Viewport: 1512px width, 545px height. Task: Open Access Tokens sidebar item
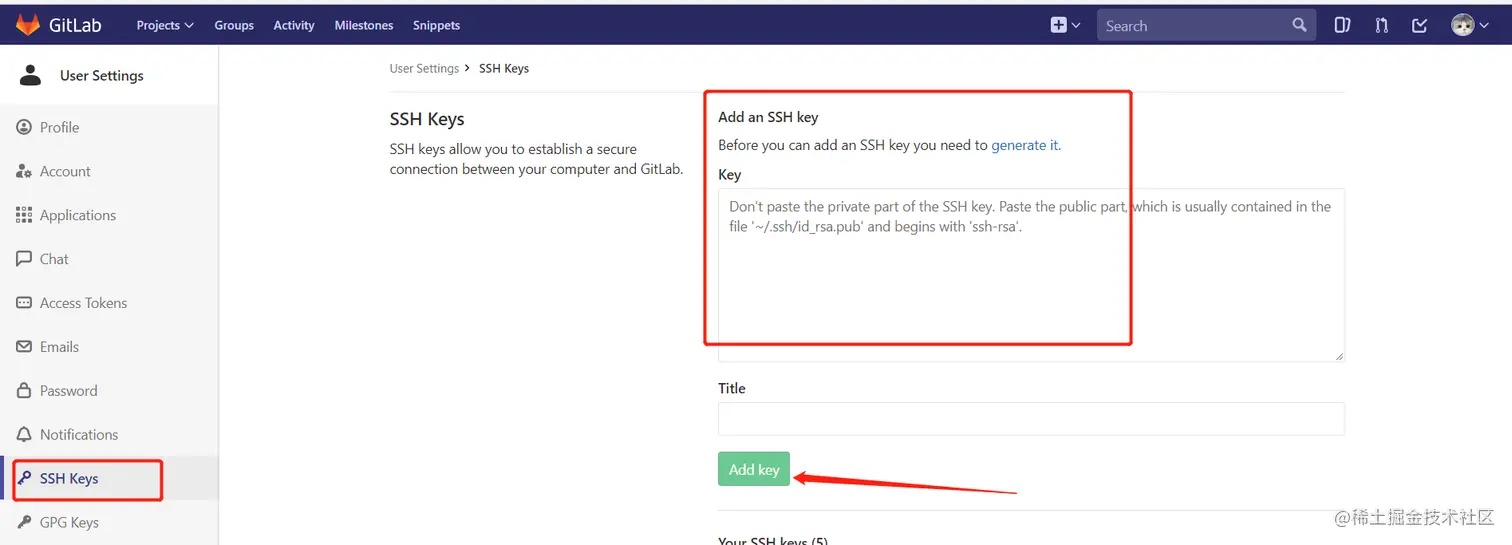[x=83, y=303]
